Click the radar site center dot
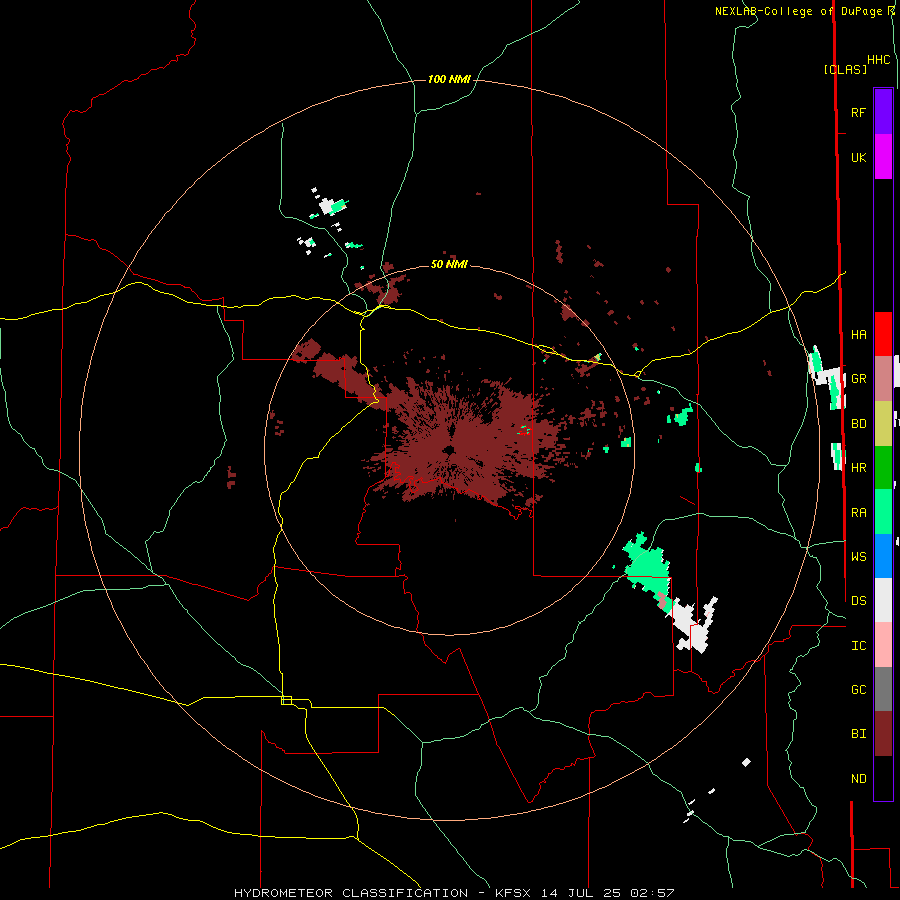This screenshot has width=900, height=900. 449,450
